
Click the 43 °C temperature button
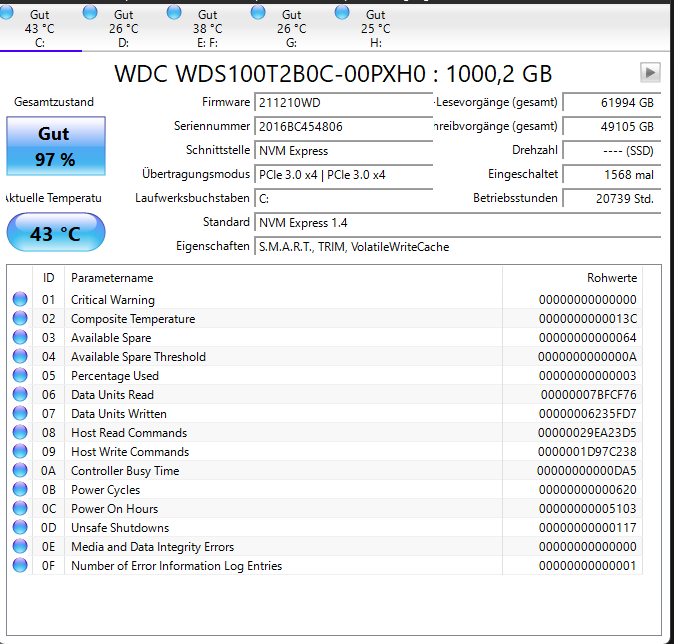point(56,233)
